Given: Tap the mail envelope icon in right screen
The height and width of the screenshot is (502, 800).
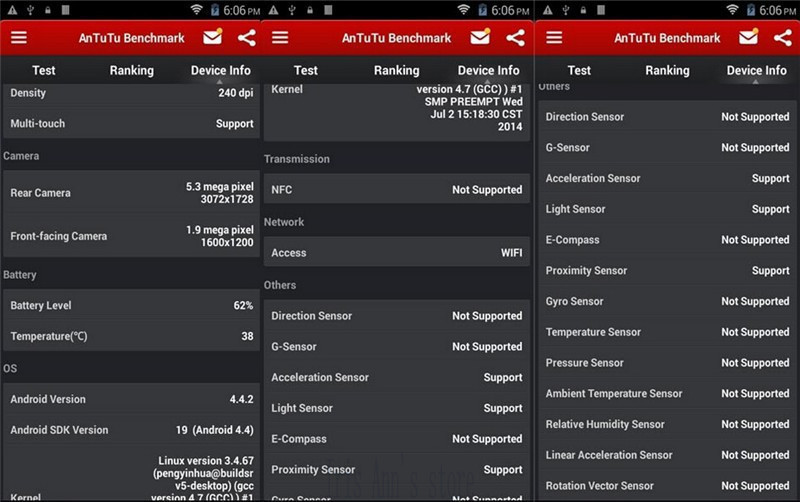Looking at the screenshot, I should (x=748, y=38).
